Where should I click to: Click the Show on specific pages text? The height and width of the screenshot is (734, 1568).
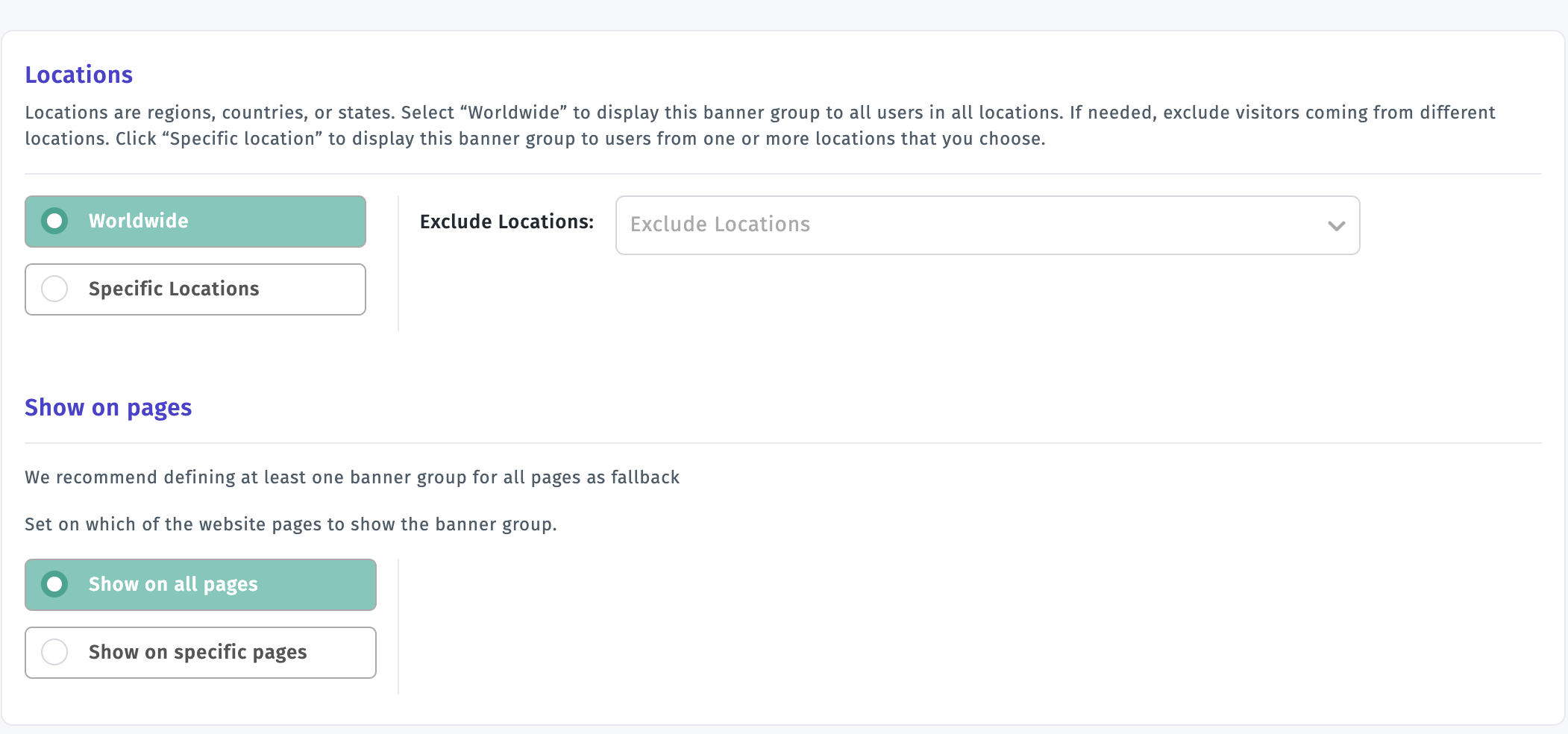pyautogui.click(x=198, y=653)
